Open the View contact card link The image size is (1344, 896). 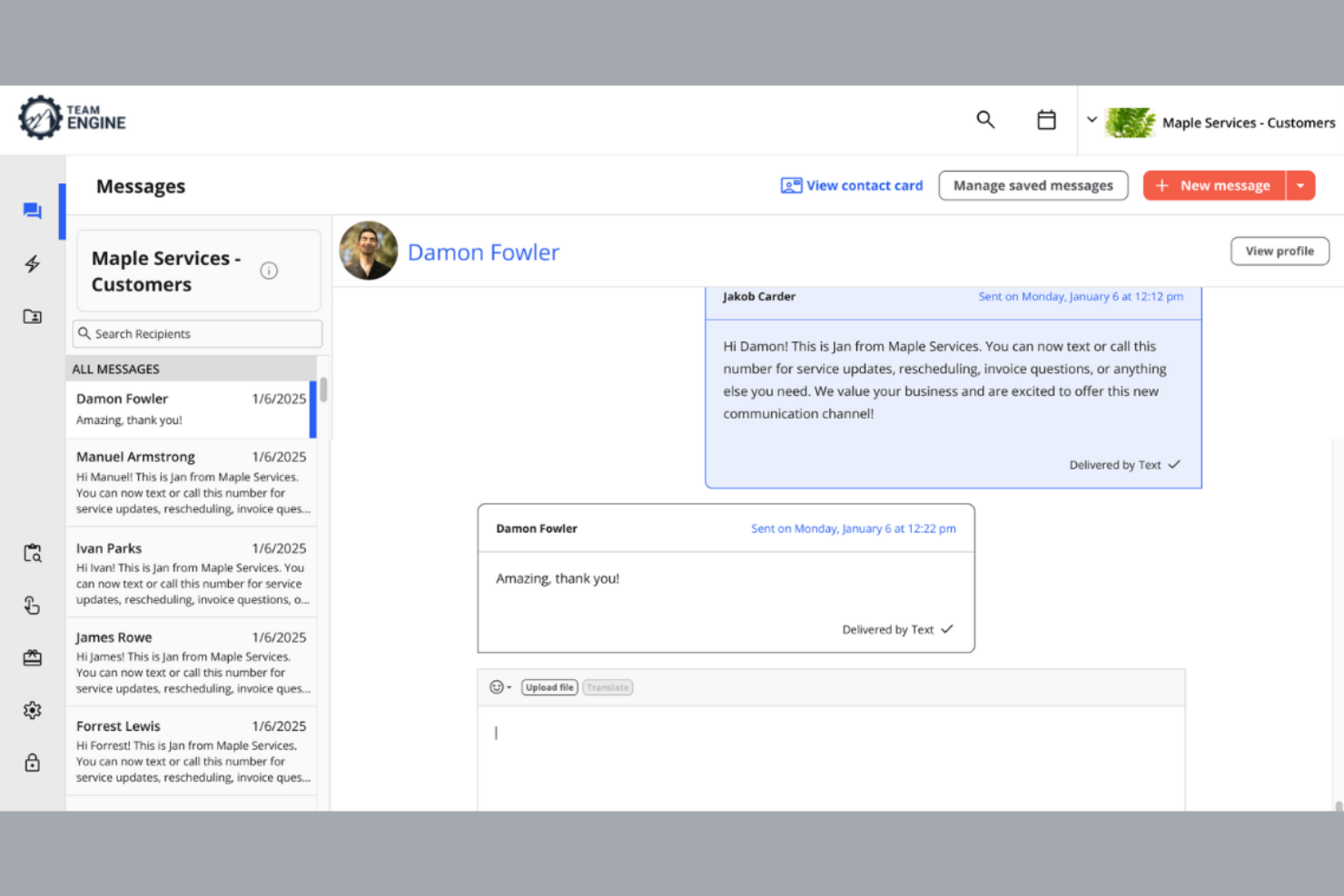[x=851, y=185]
